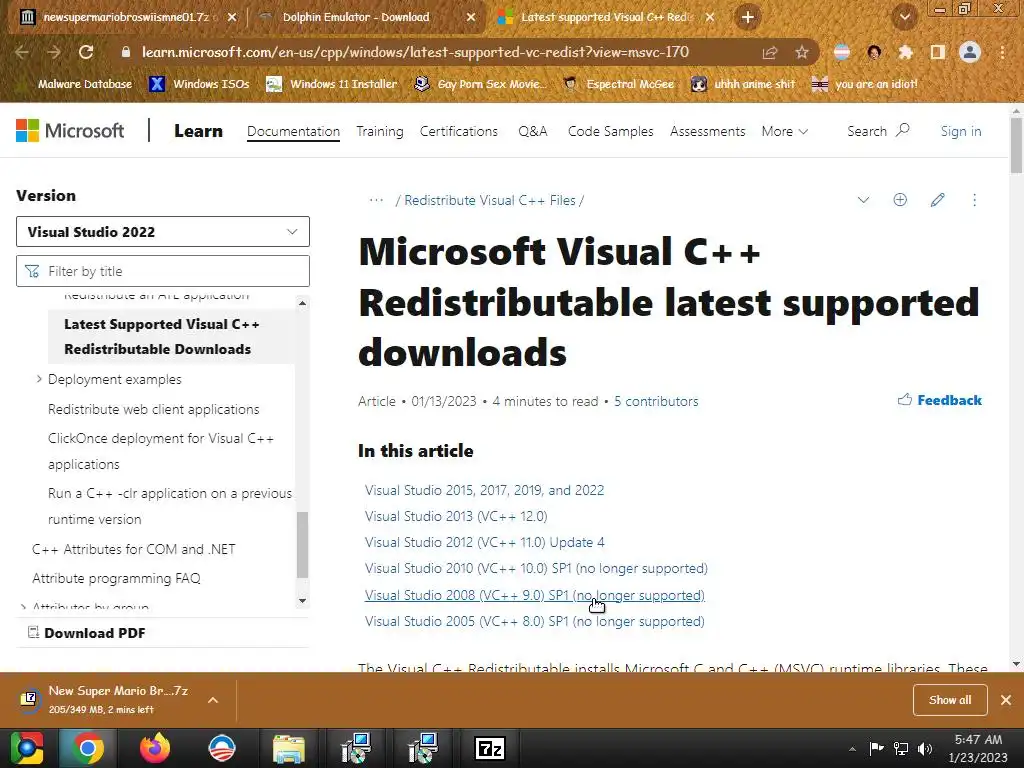Expand the More menu in Learn header
Viewport: 1024px width, 768px height.
point(784,131)
